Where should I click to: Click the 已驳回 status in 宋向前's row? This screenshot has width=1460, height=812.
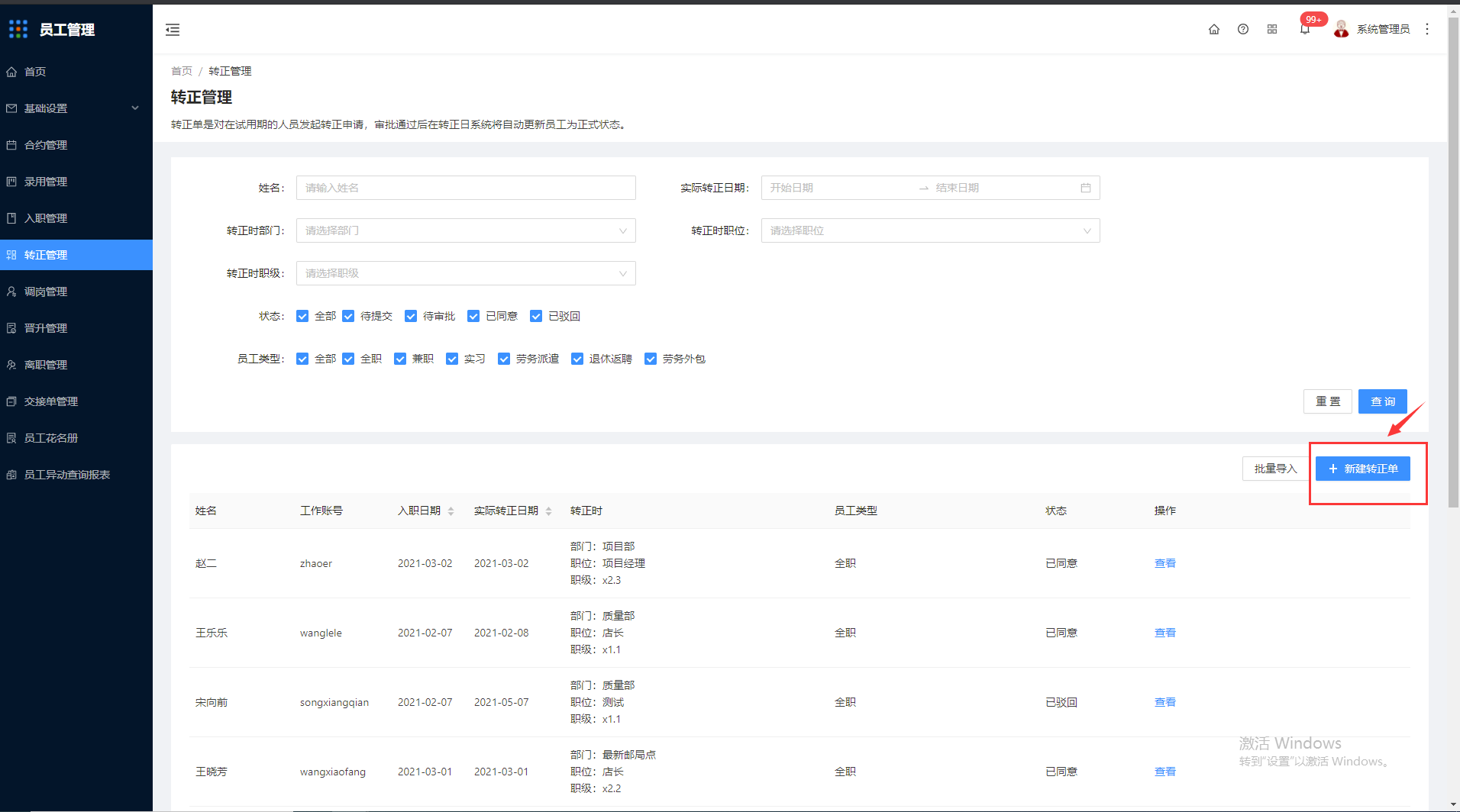pos(1061,702)
